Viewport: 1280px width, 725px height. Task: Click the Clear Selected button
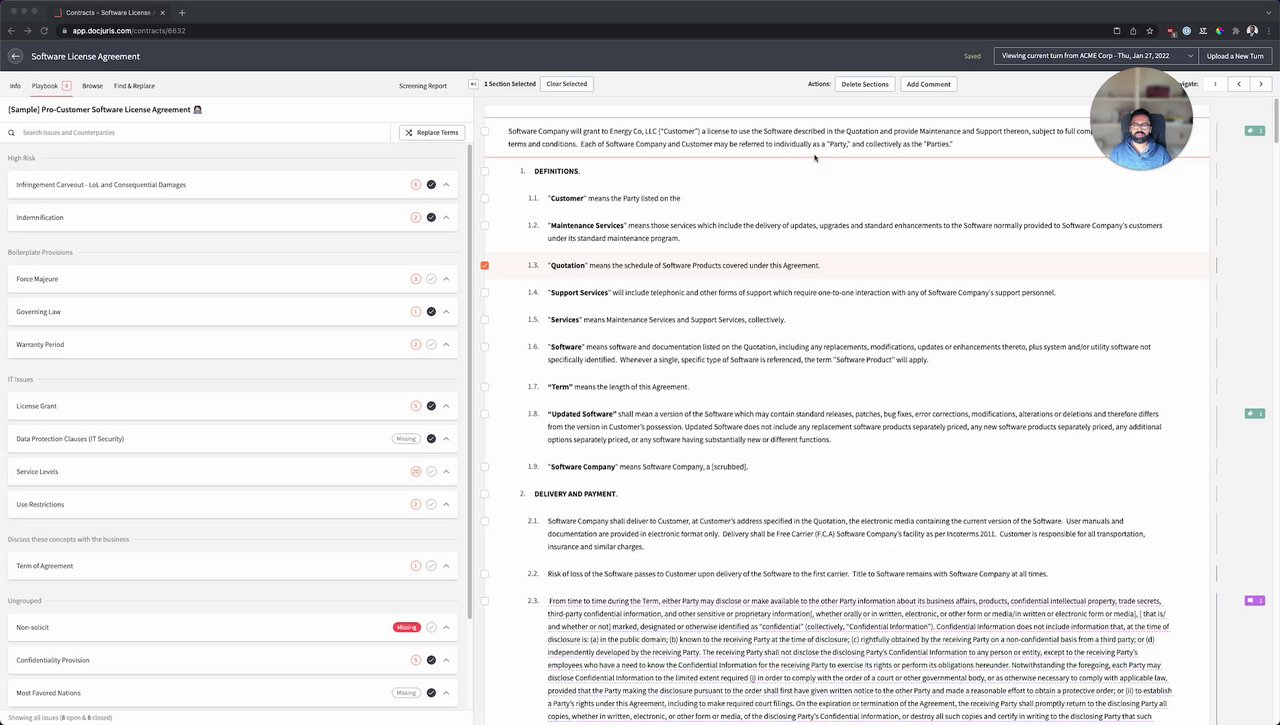click(x=567, y=84)
